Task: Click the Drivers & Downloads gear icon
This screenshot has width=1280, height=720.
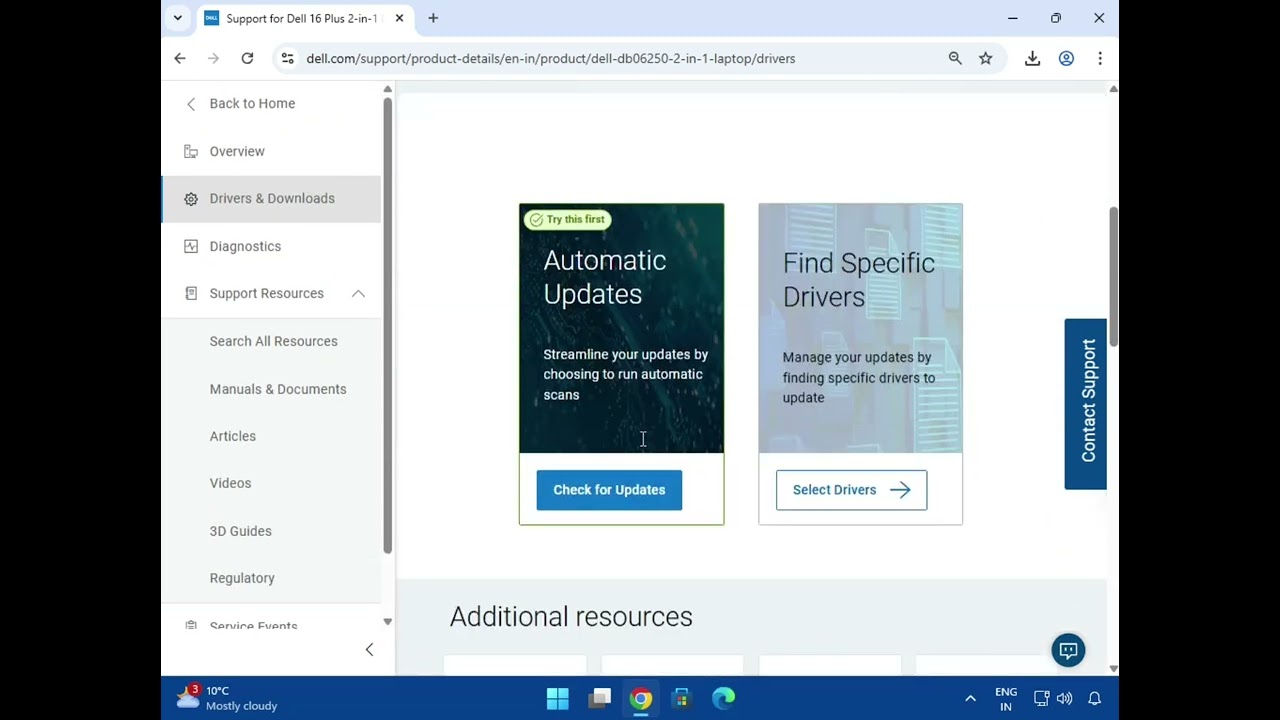Action: point(191,199)
